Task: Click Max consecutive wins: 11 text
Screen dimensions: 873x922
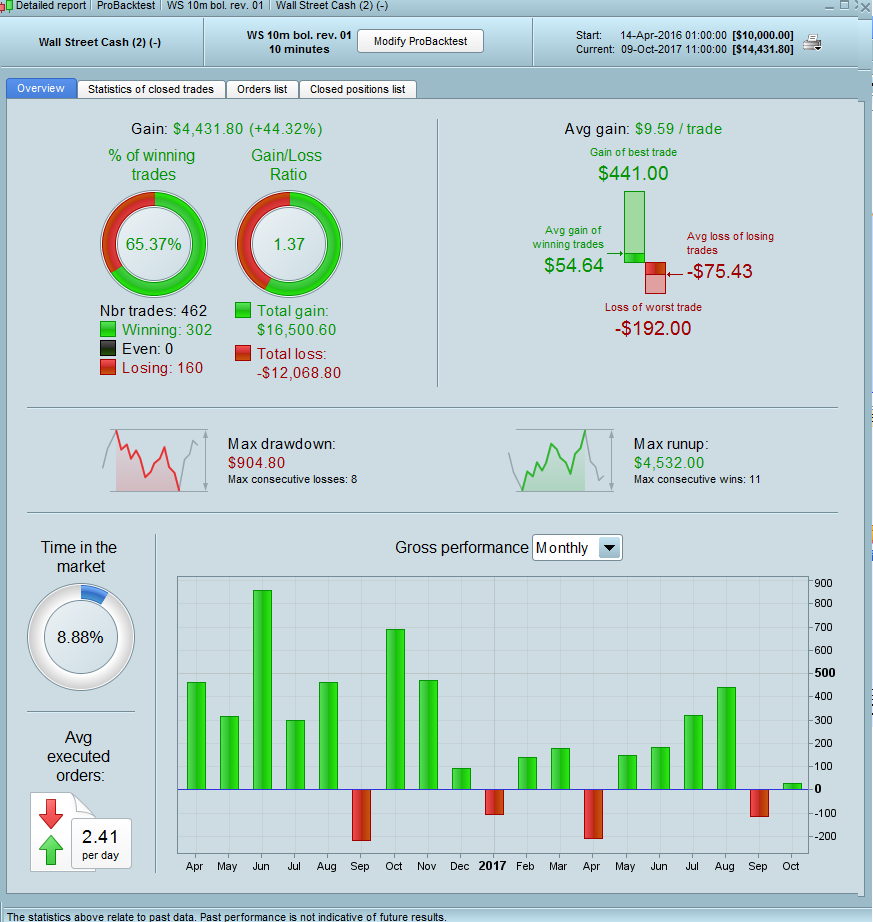Action: 697,479
